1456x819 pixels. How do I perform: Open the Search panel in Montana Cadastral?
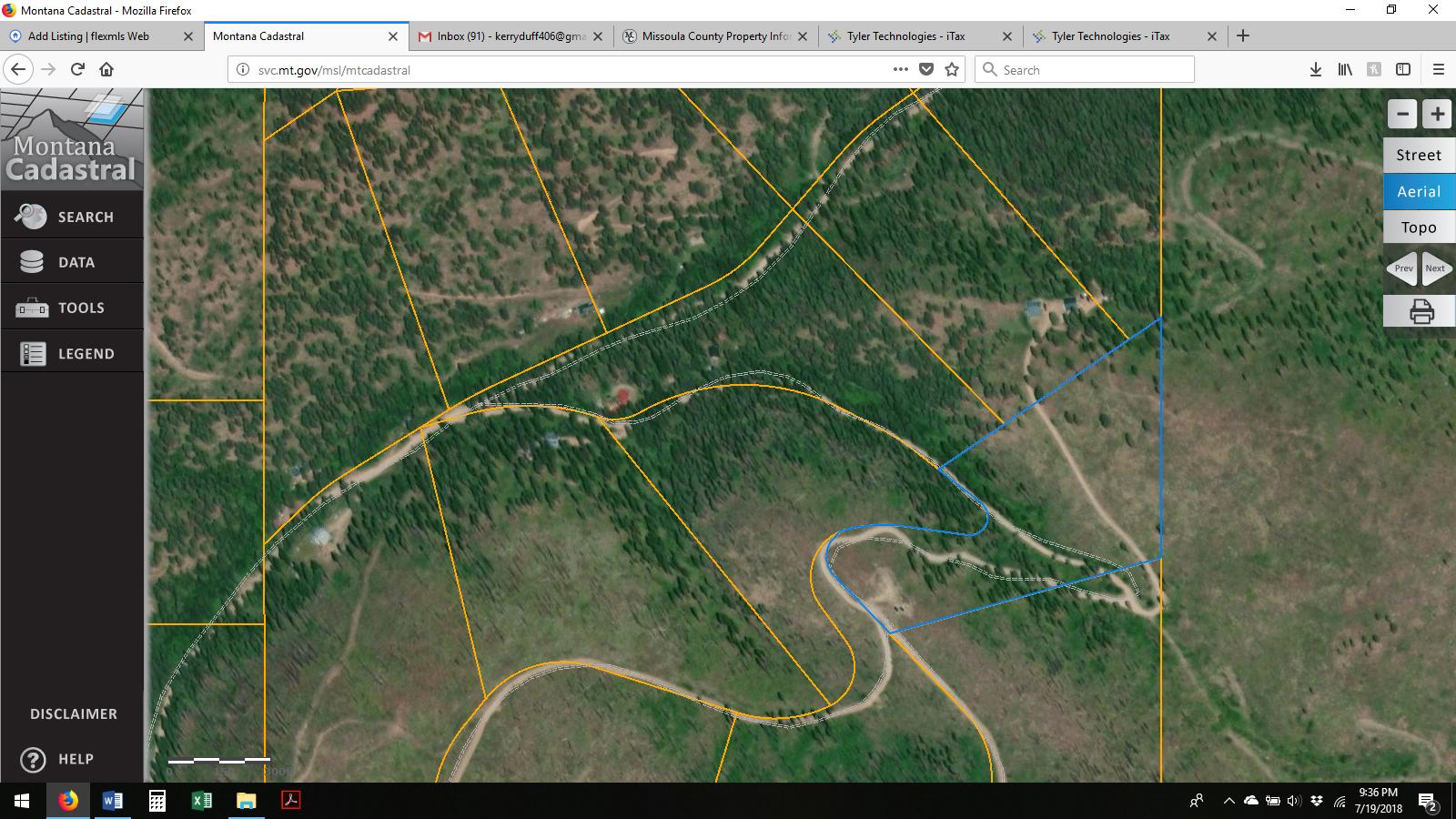pos(72,217)
